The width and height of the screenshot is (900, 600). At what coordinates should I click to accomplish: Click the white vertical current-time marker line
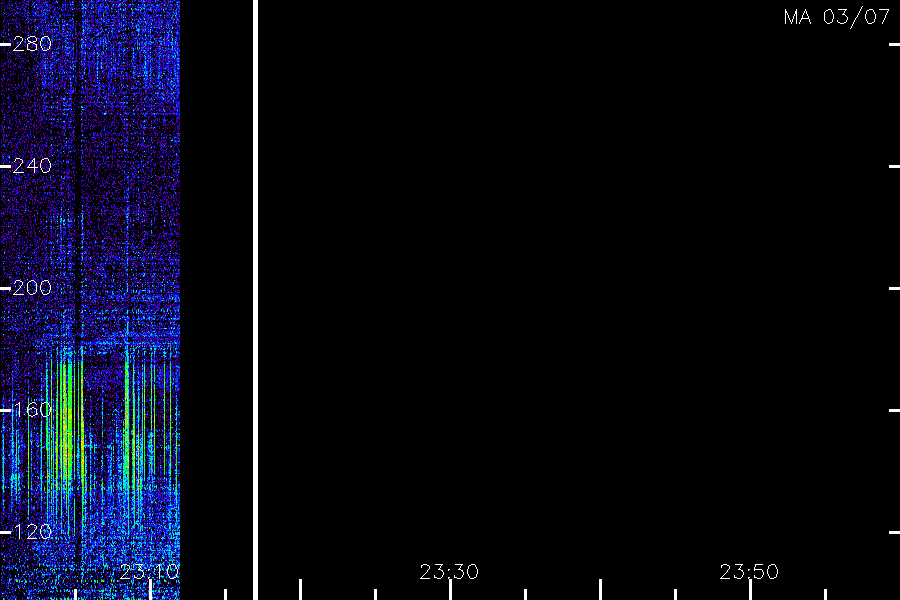click(255, 300)
